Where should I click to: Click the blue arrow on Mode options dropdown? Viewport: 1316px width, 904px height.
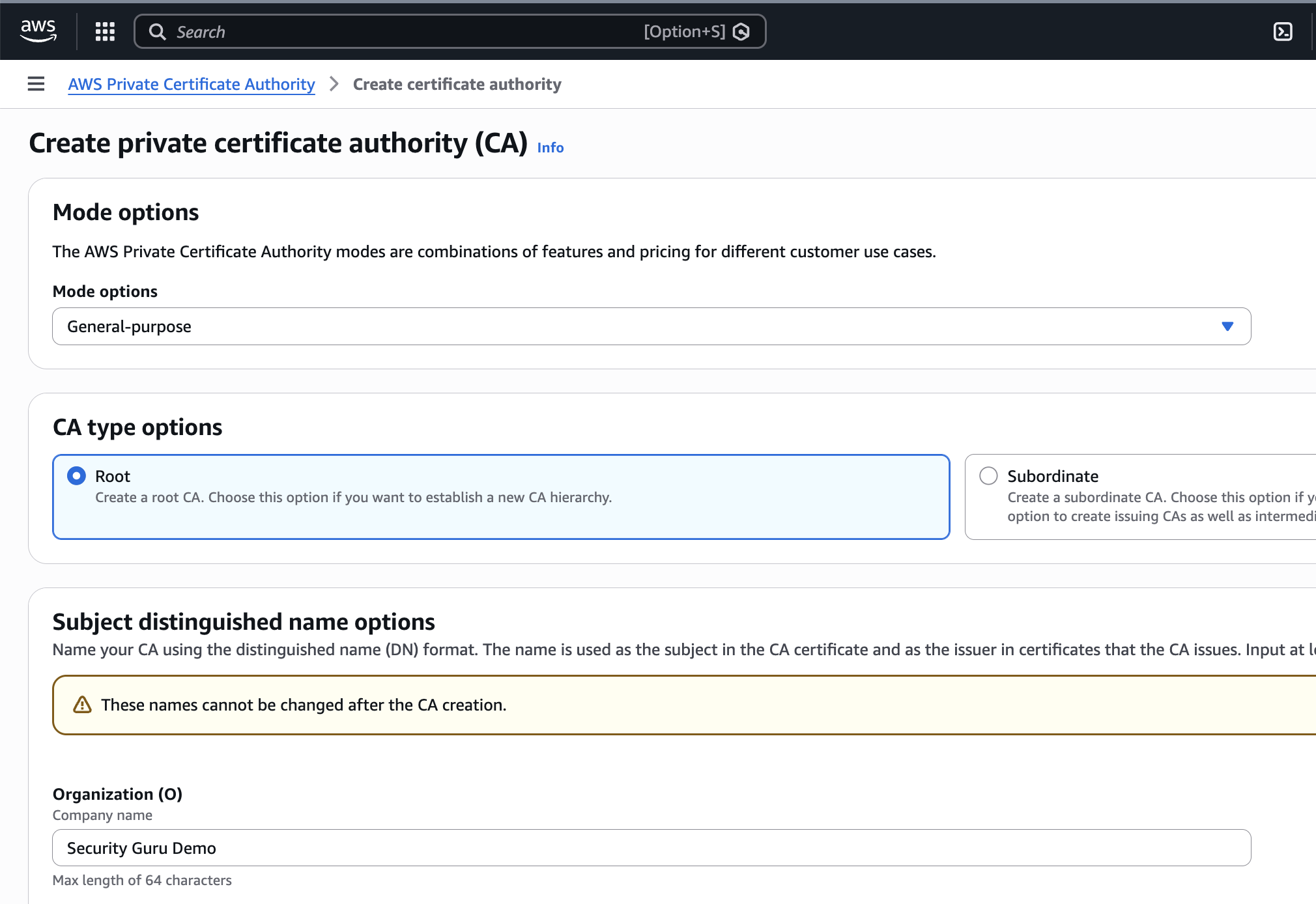tap(1227, 326)
